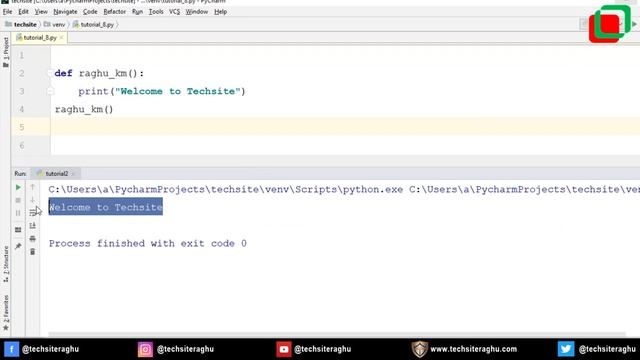Open the Code menu

[x=90, y=12]
